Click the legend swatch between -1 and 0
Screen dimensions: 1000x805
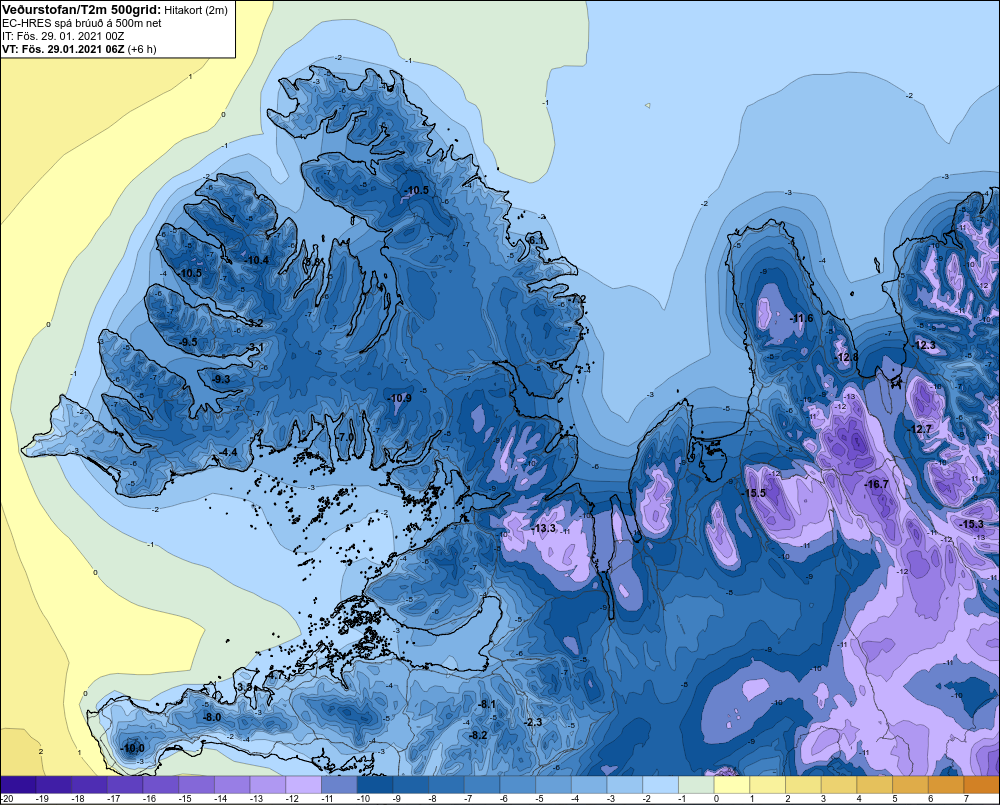click(x=696, y=785)
